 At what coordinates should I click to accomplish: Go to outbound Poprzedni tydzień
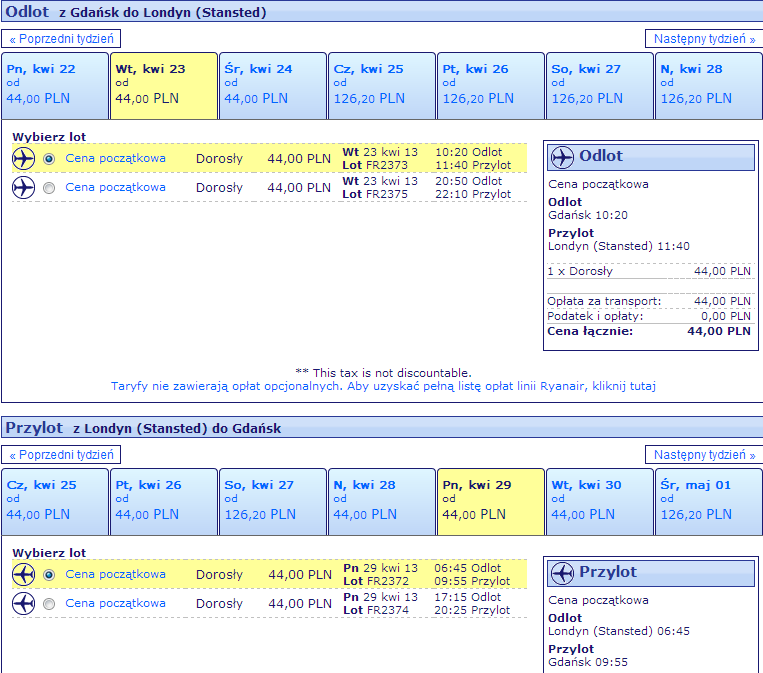pos(61,39)
